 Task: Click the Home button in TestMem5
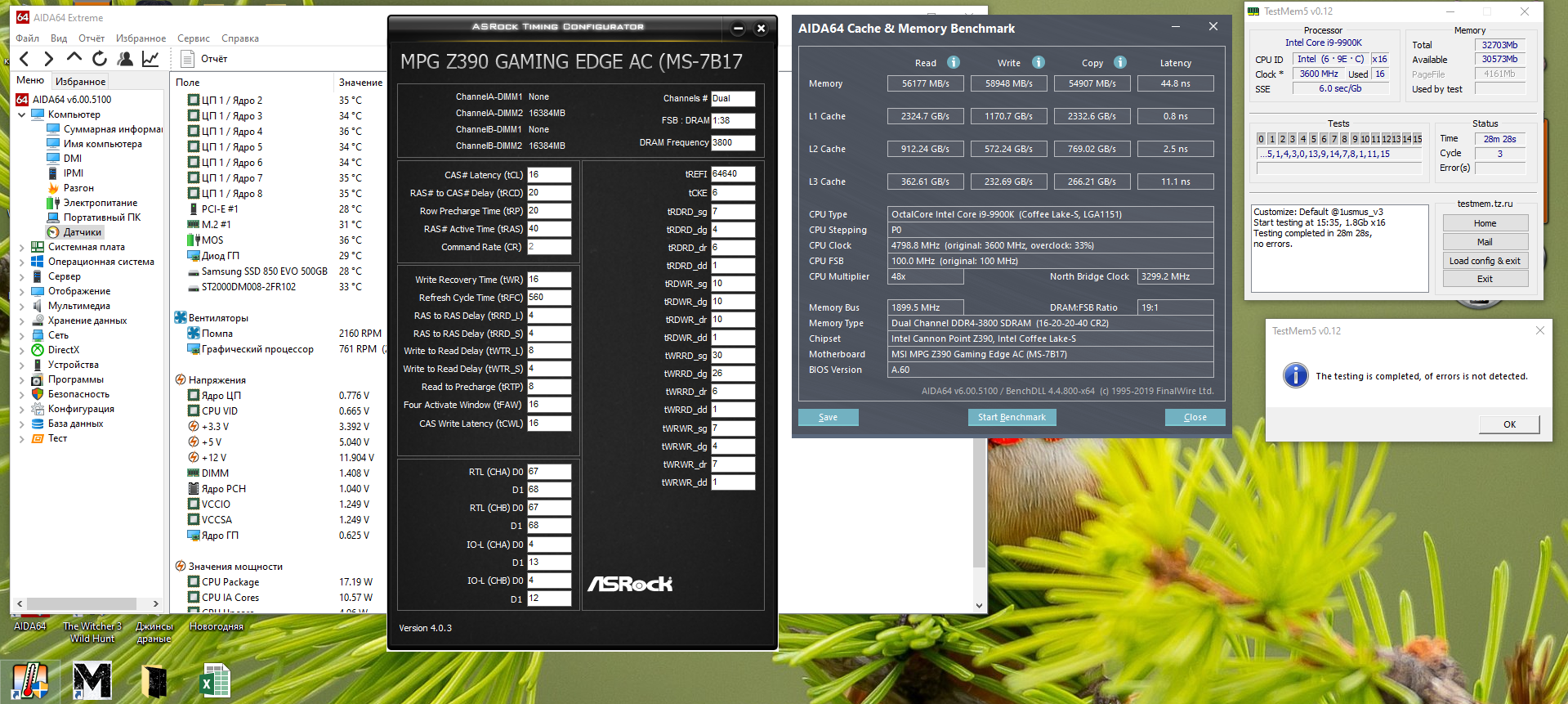pyautogui.click(x=1485, y=223)
